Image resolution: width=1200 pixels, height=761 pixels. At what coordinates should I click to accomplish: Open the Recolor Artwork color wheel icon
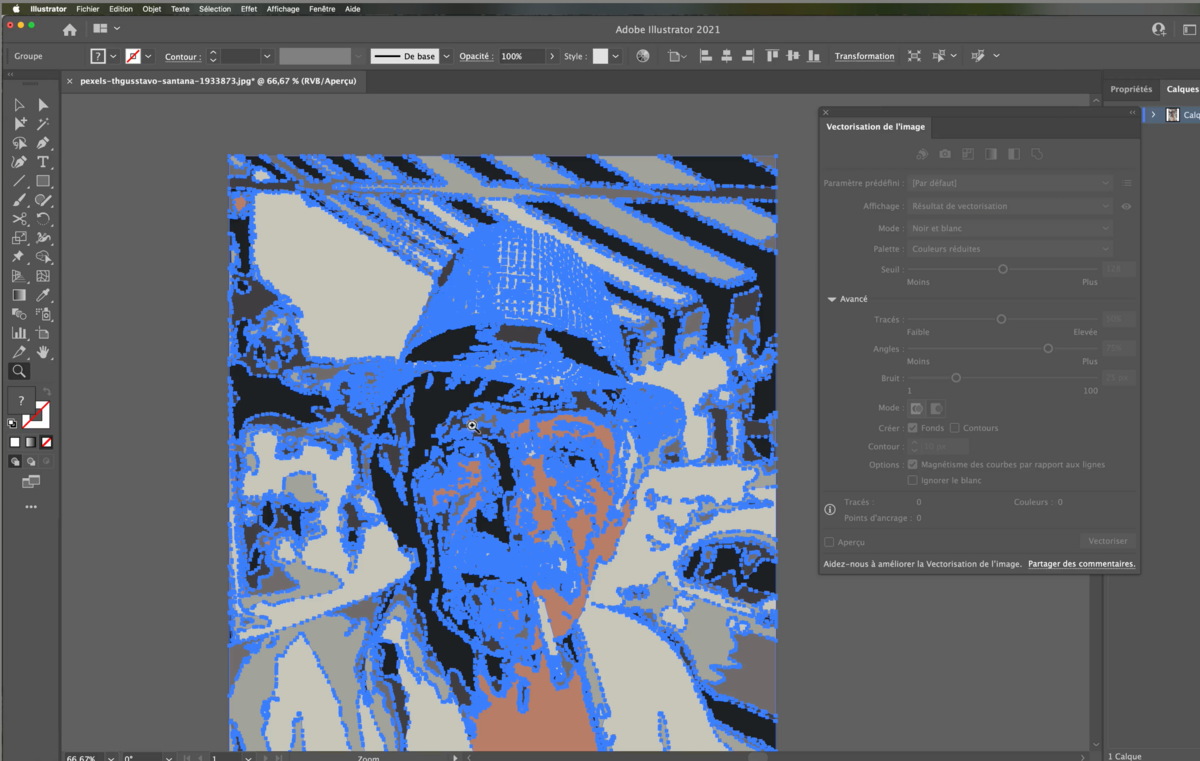[x=643, y=56]
